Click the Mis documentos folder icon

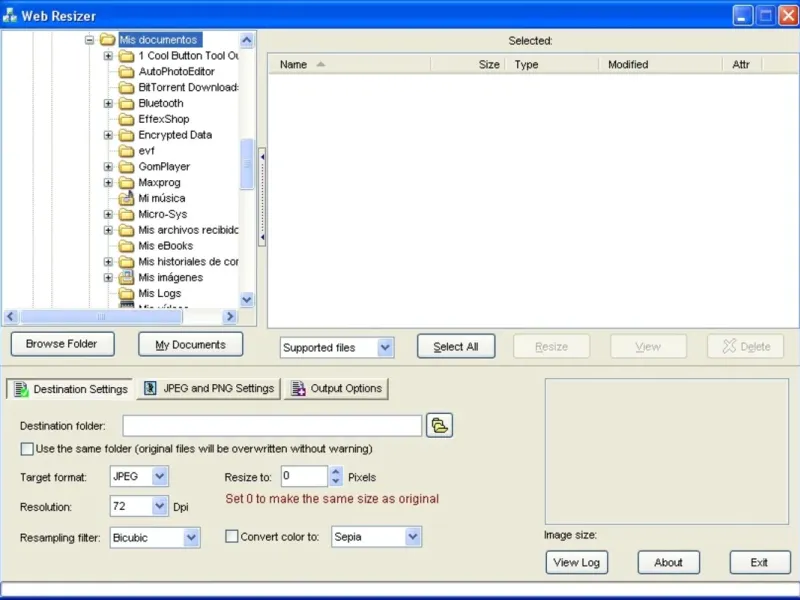(107, 39)
